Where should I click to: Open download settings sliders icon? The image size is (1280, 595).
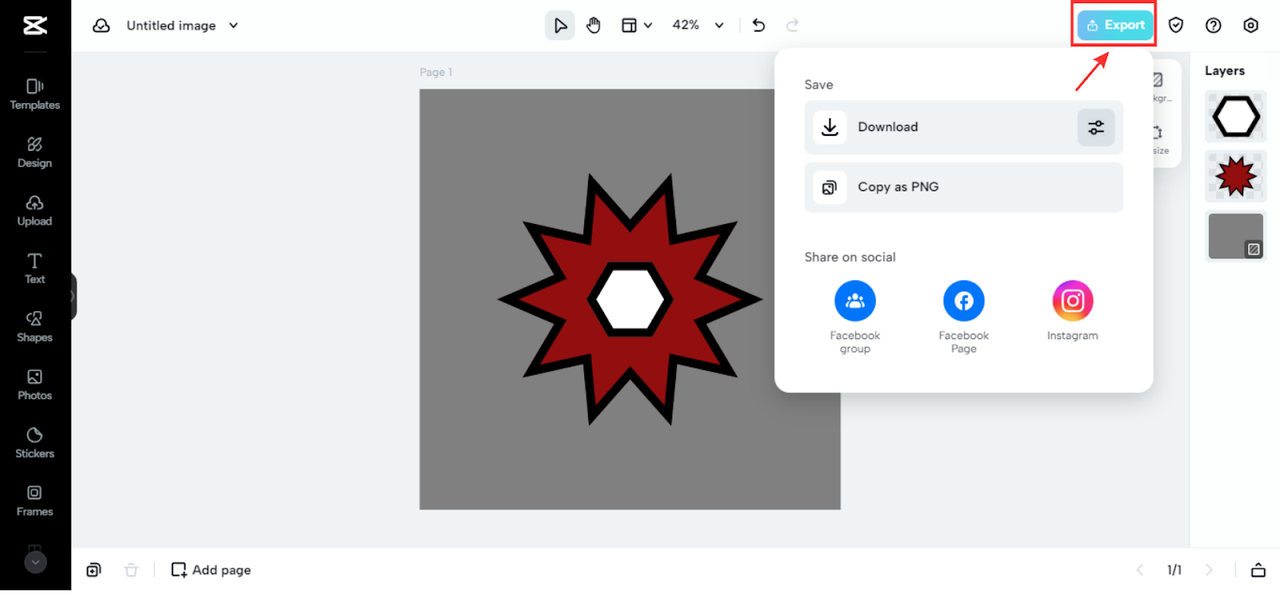click(x=1096, y=127)
